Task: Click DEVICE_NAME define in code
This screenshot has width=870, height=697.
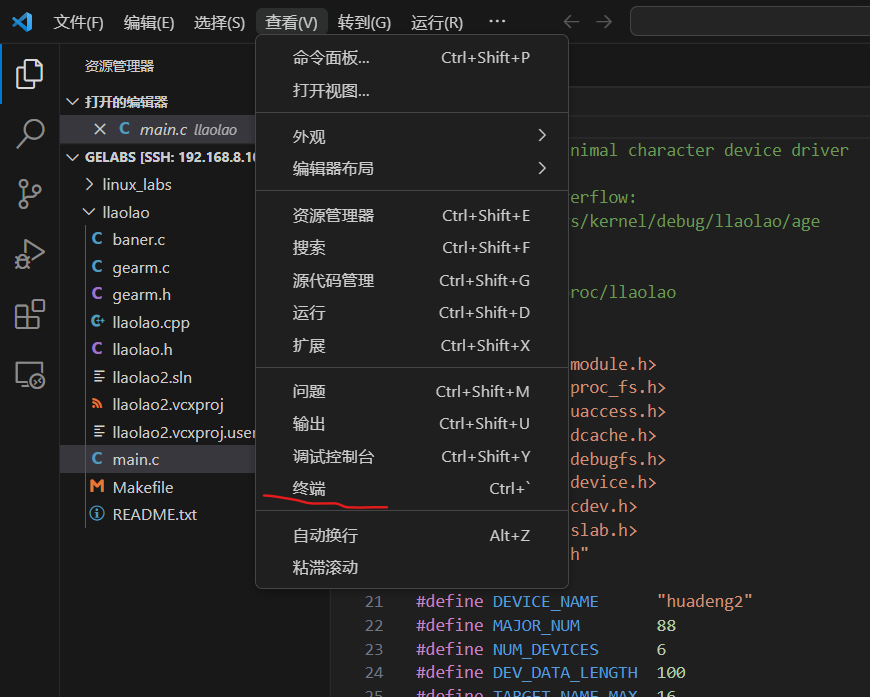Action: 545,602
